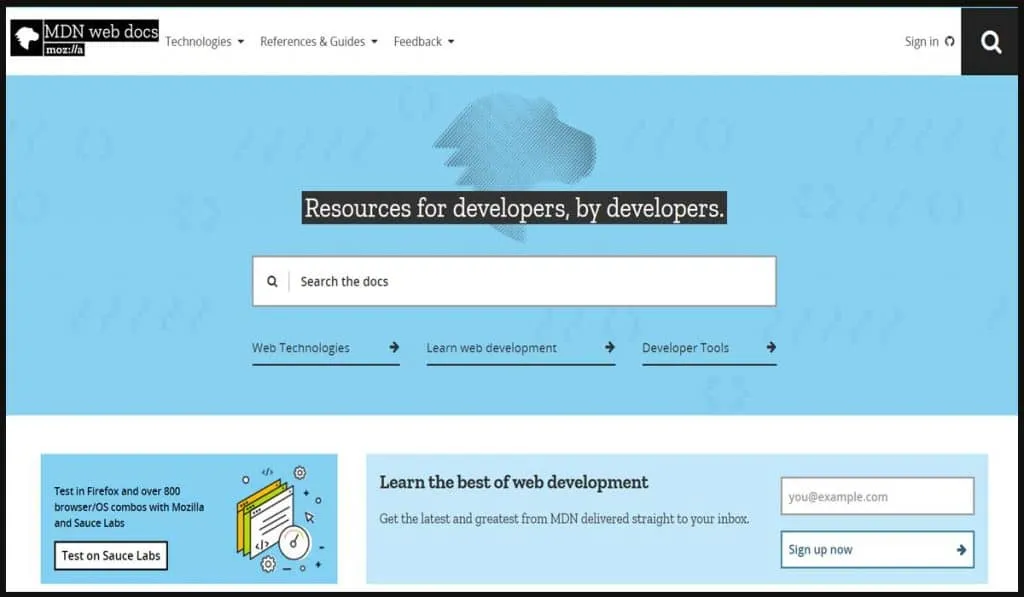
Task: Click the magnifying glass inside the docs search box
Action: [272, 281]
